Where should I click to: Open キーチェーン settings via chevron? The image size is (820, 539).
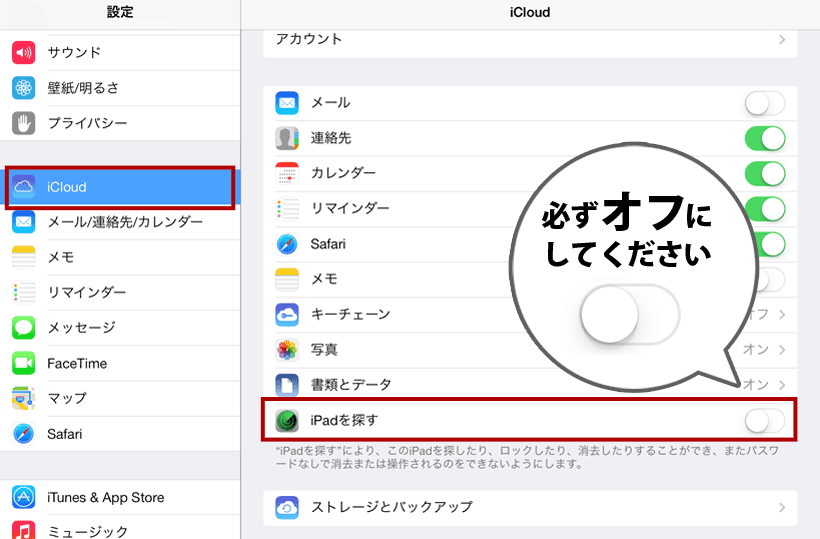(x=782, y=314)
